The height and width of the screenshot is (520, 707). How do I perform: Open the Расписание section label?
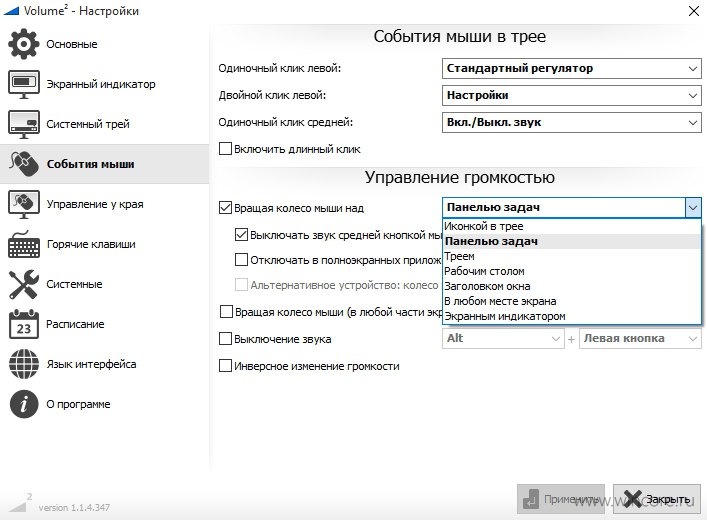point(75,324)
